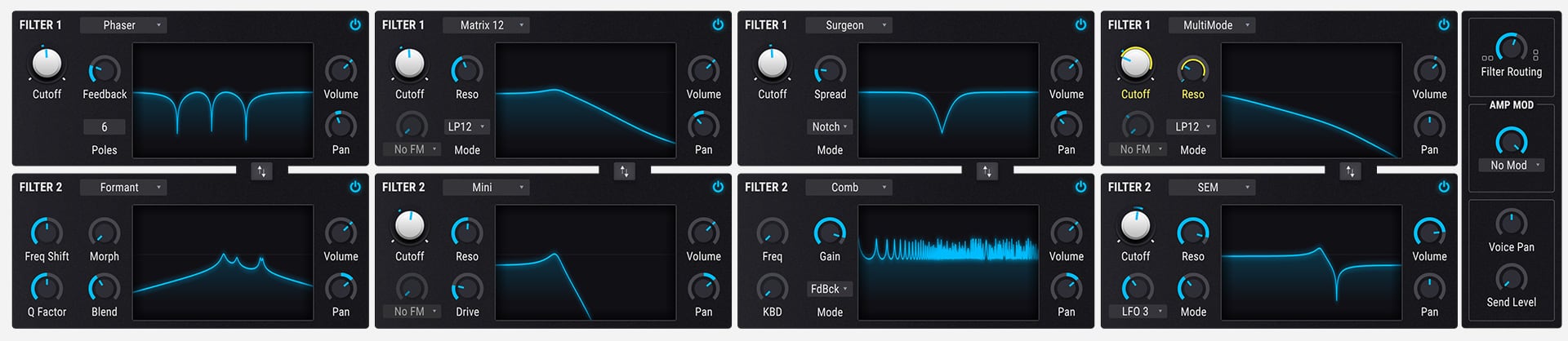Click the Formant Morph knob

point(105,232)
